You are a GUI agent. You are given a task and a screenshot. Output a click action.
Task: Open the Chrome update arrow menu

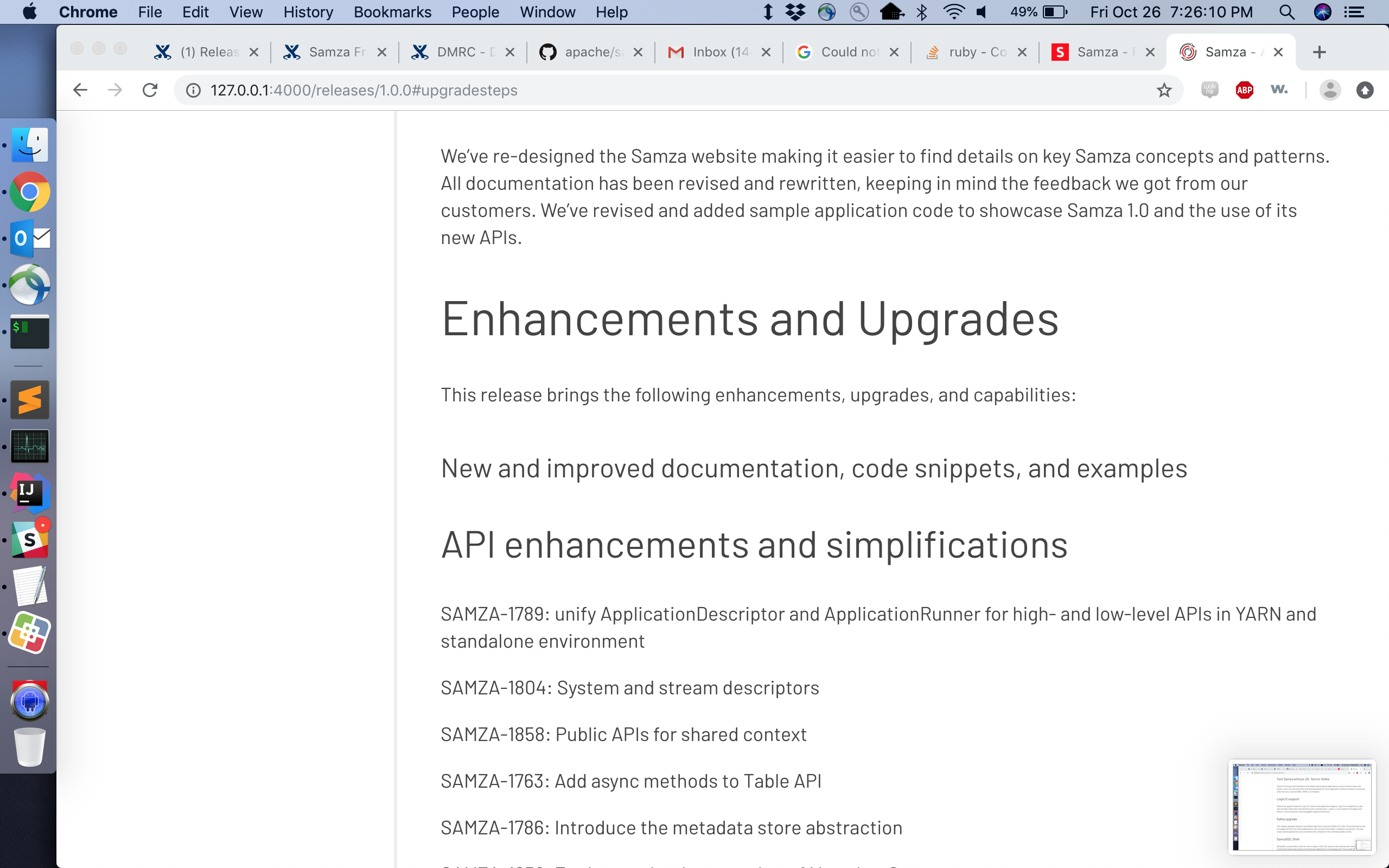click(1365, 90)
